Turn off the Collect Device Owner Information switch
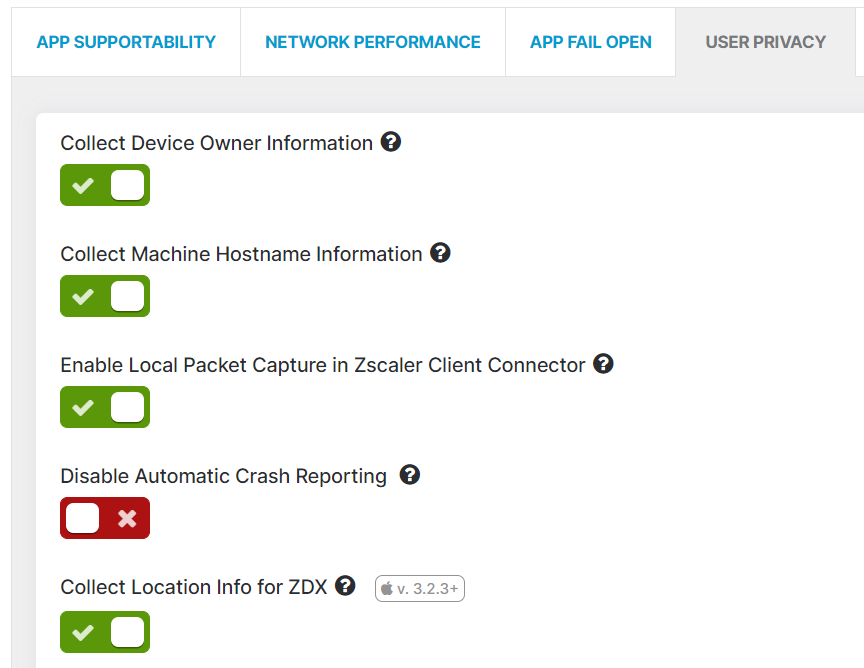Image resolution: width=864 pixels, height=668 pixels. (x=105, y=185)
